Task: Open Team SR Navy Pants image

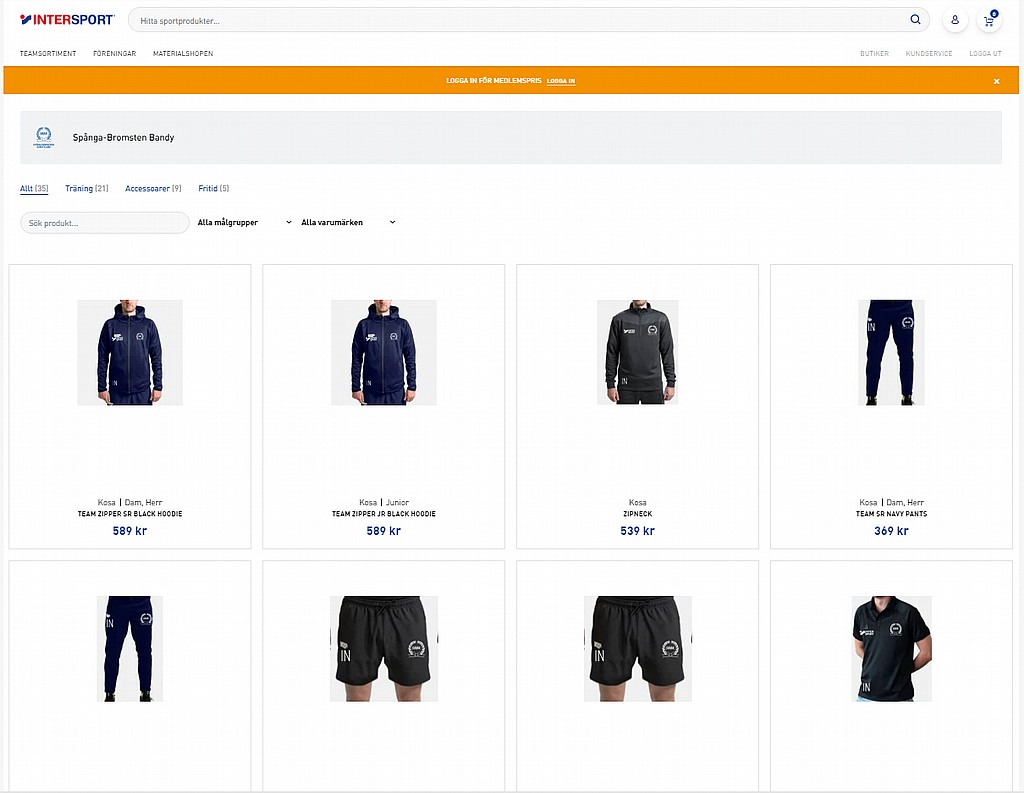Action: (891, 353)
